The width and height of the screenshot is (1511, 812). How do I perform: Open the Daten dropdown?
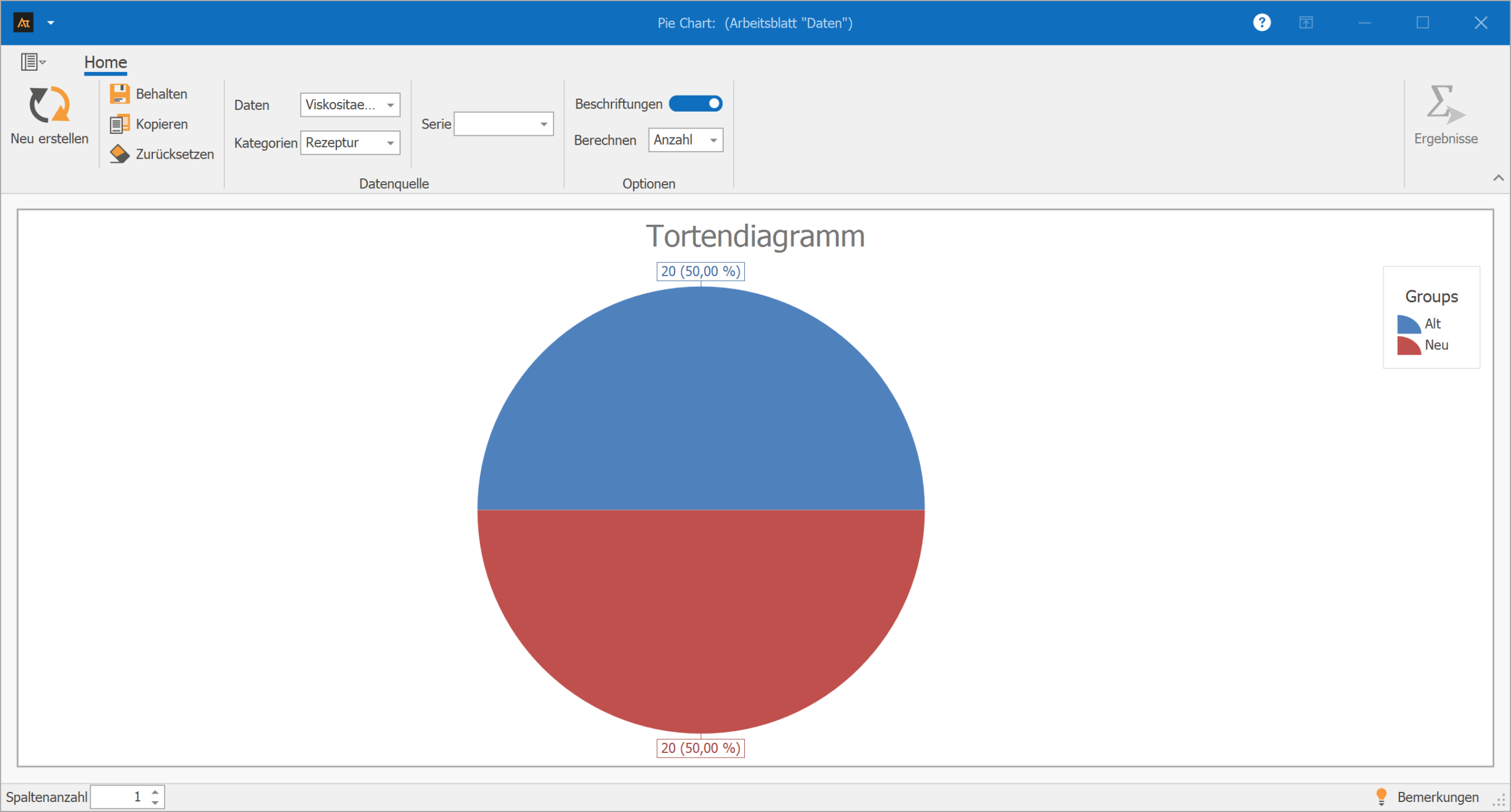click(390, 105)
